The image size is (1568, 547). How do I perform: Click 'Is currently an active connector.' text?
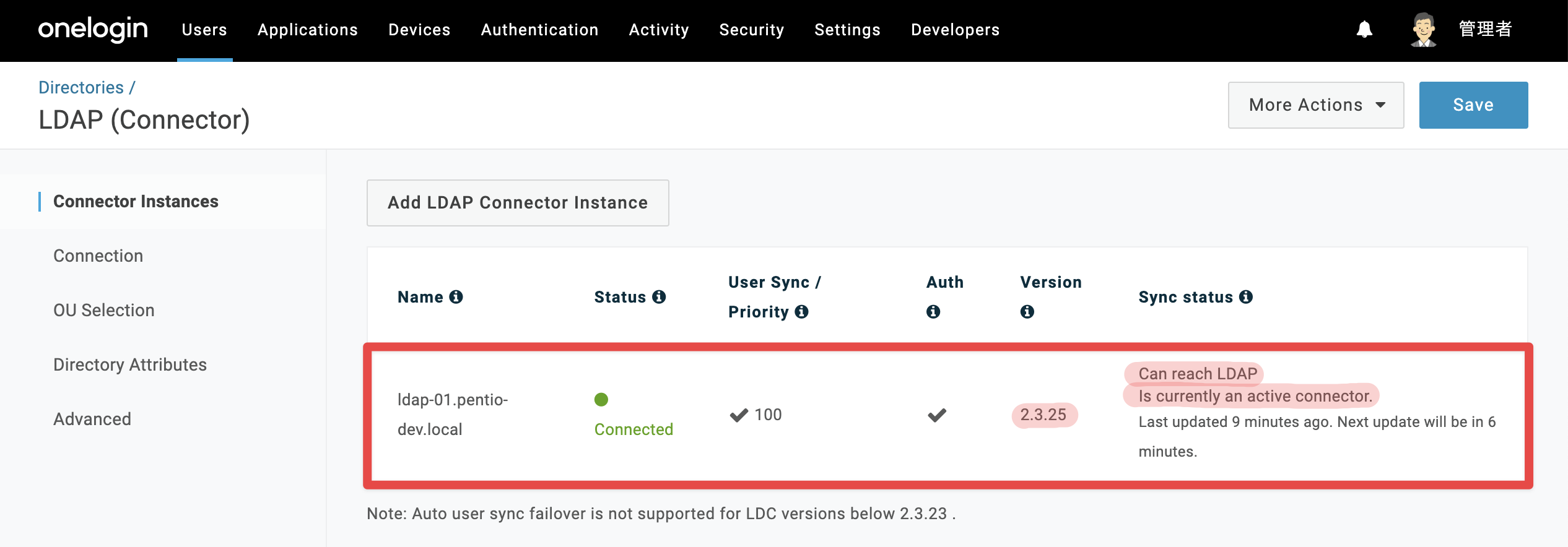[1255, 396]
